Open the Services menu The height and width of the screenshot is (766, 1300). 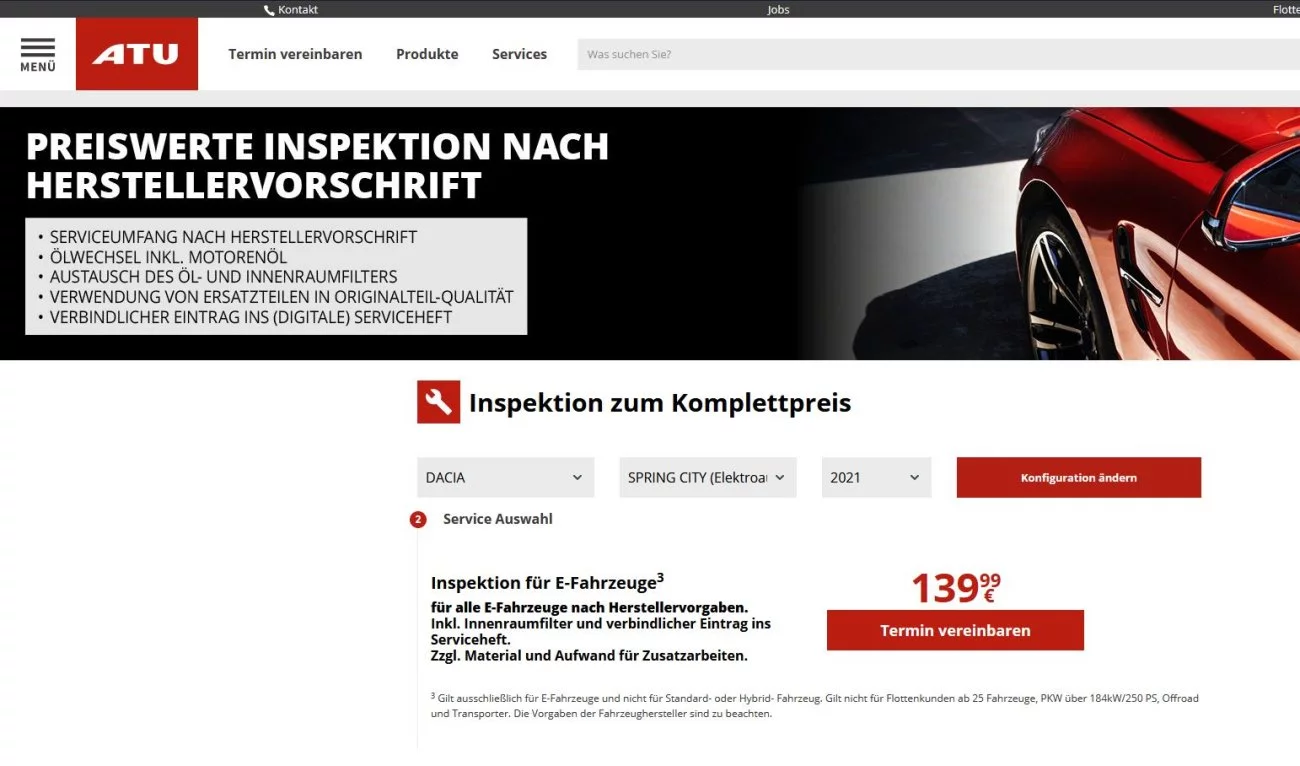(x=519, y=54)
